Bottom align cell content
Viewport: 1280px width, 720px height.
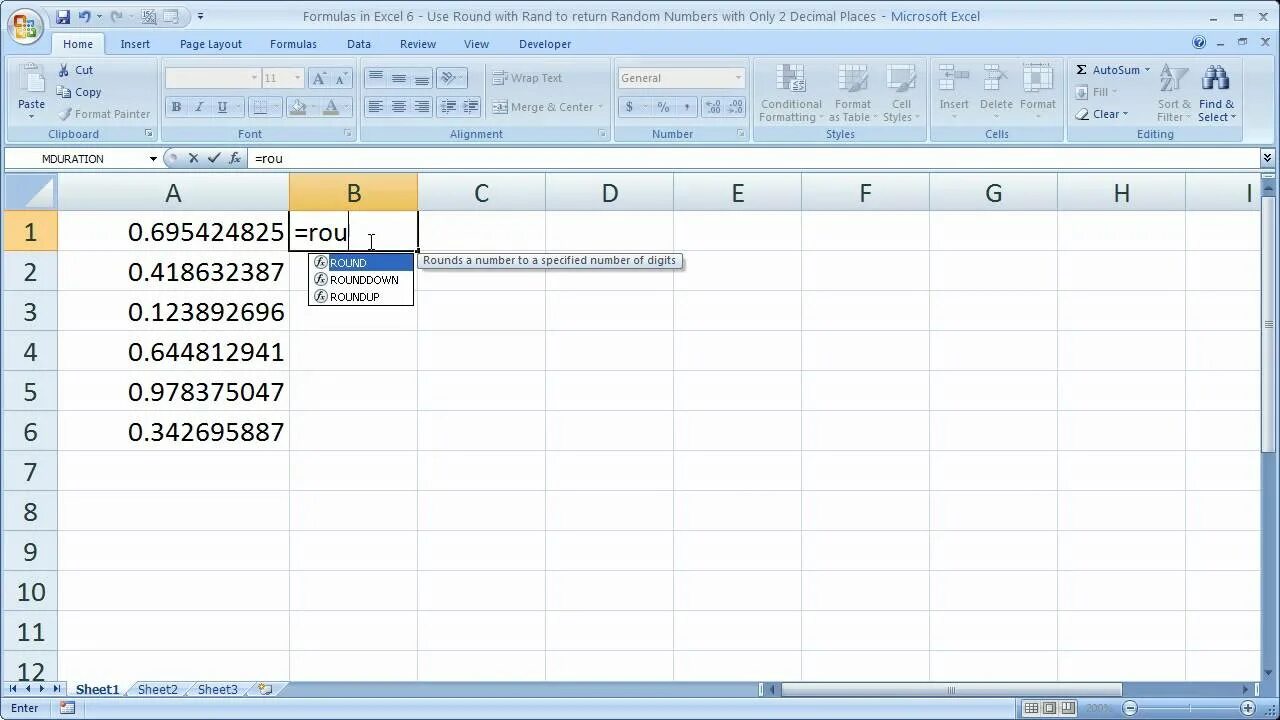(x=421, y=78)
